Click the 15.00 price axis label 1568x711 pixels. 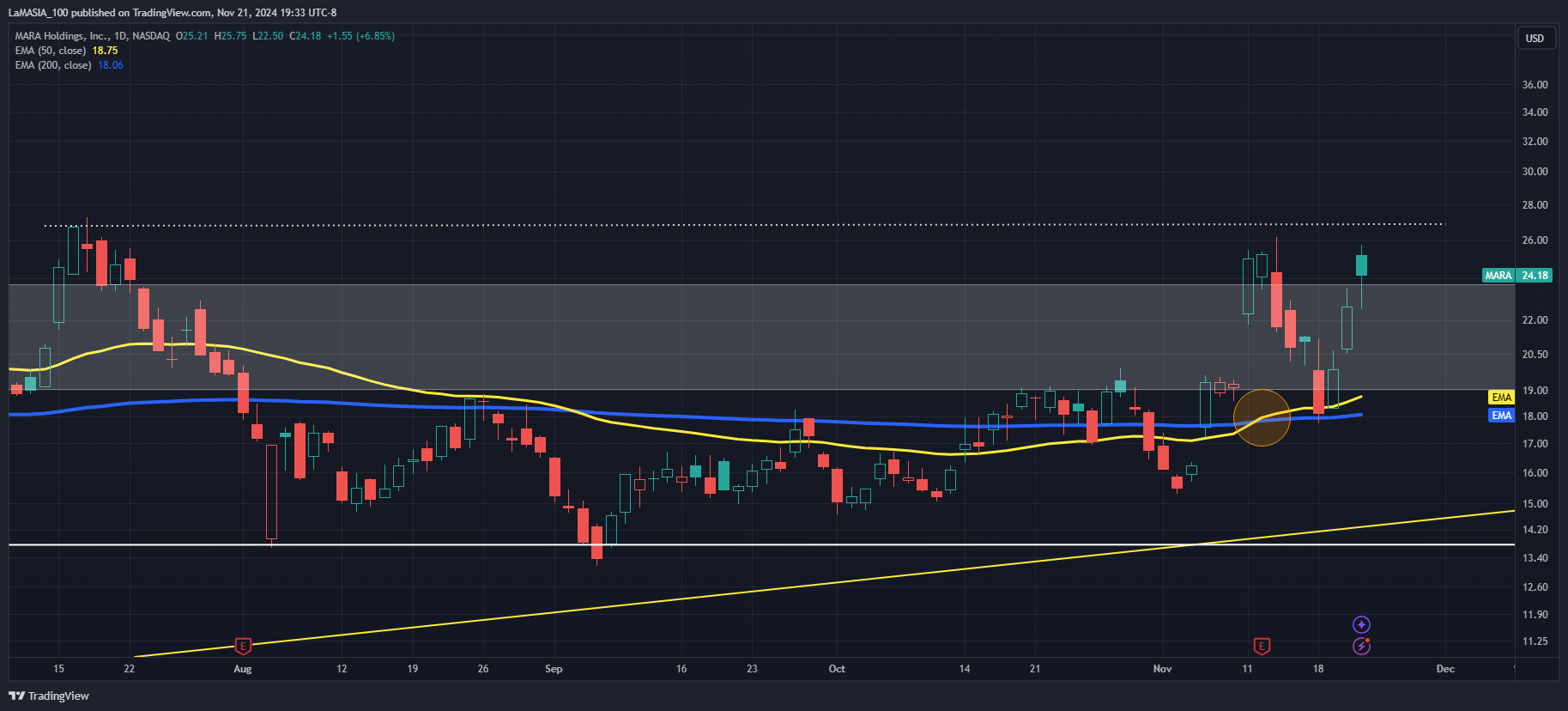(x=1535, y=504)
